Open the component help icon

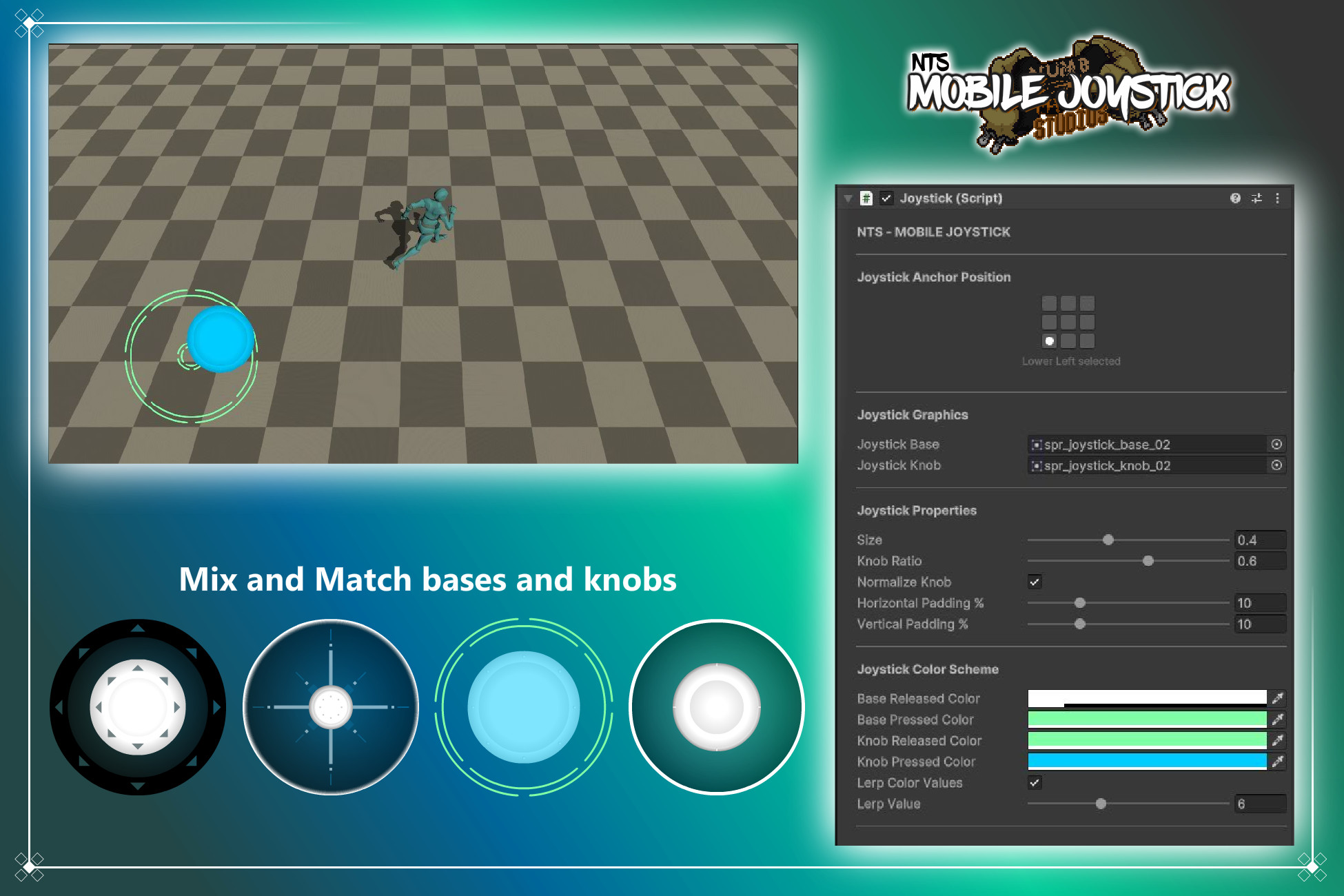1235,198
